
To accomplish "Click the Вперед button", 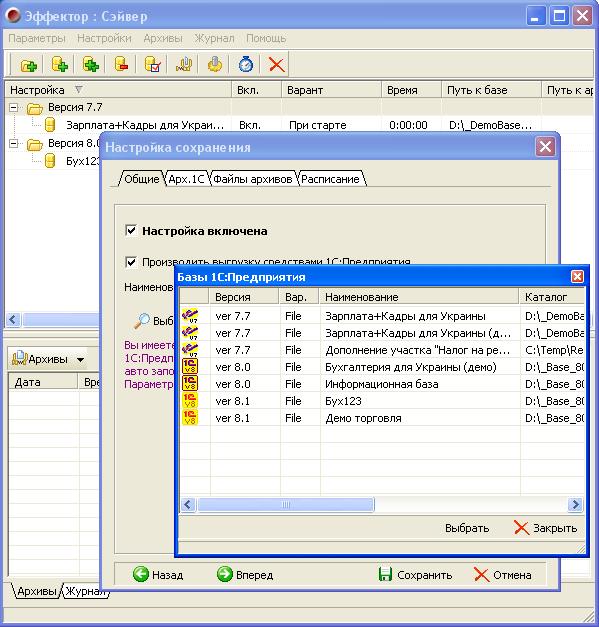I will (245, 575).
